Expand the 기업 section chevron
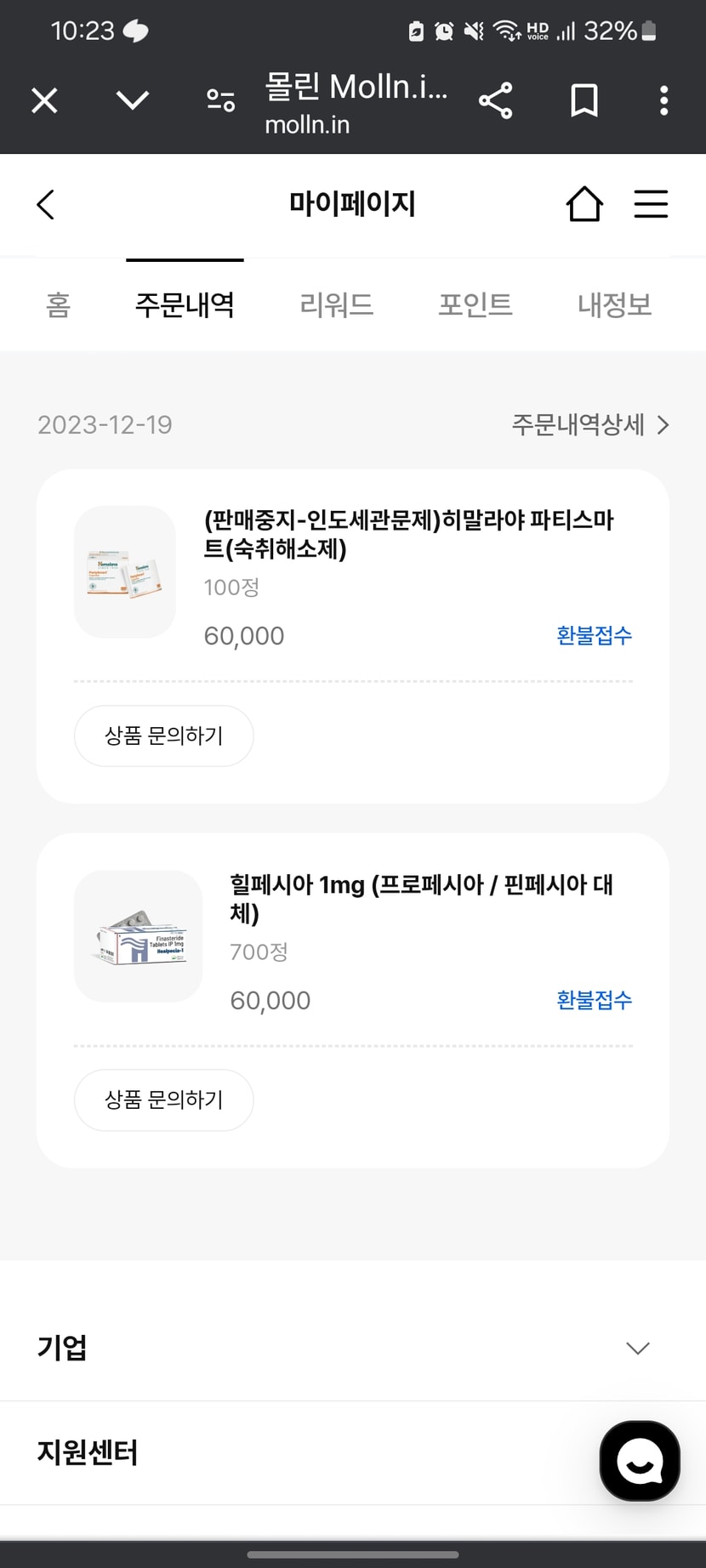This screenshot has width=706, height=1568. point(638,1348)
